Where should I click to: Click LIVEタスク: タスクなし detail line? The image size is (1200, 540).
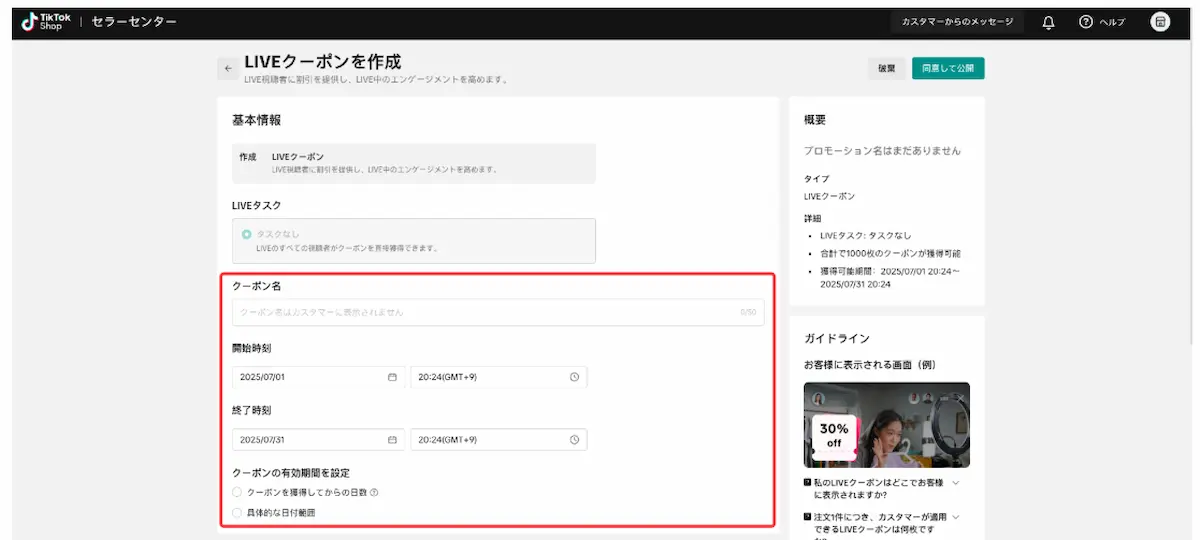click(865, 235)
